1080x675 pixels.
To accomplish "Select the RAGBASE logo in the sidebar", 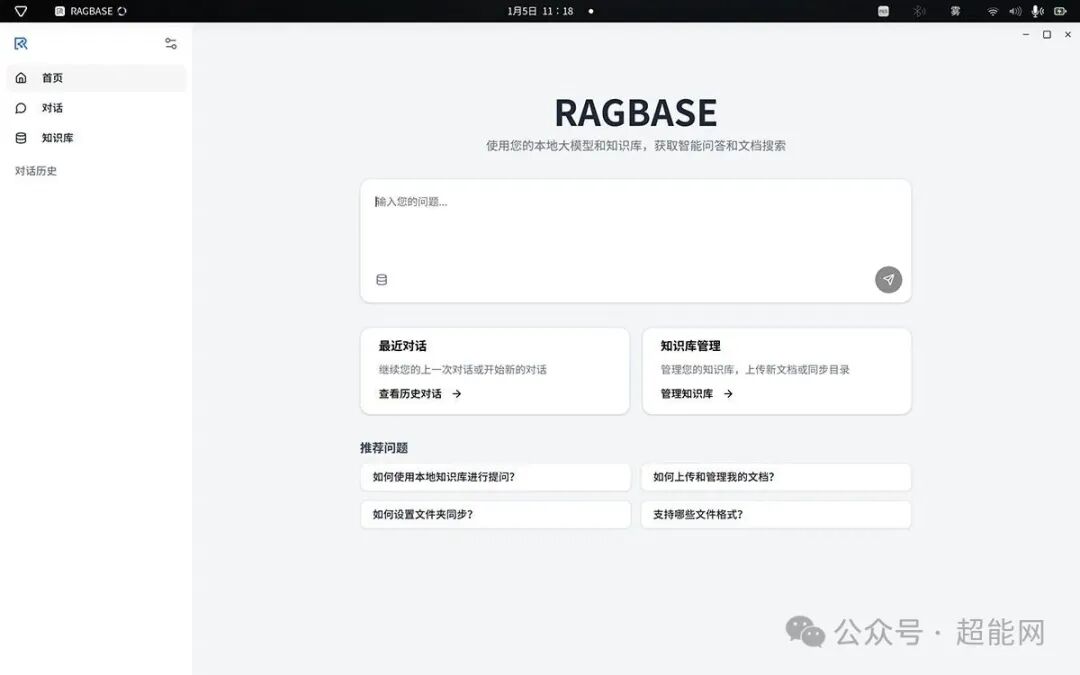I will tap(20, 43).
